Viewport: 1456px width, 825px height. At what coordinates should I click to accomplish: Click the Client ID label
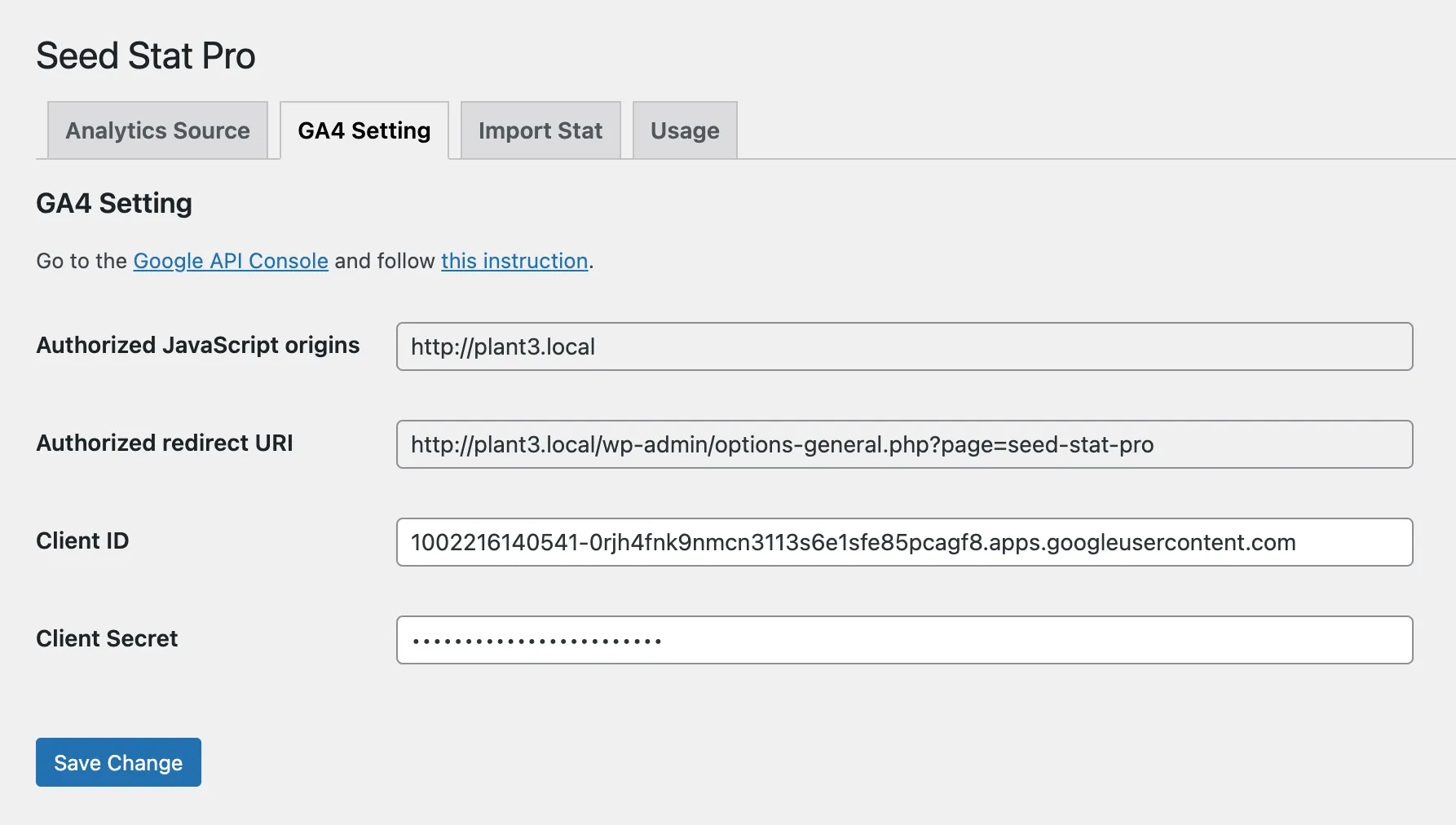click(82, 540)
